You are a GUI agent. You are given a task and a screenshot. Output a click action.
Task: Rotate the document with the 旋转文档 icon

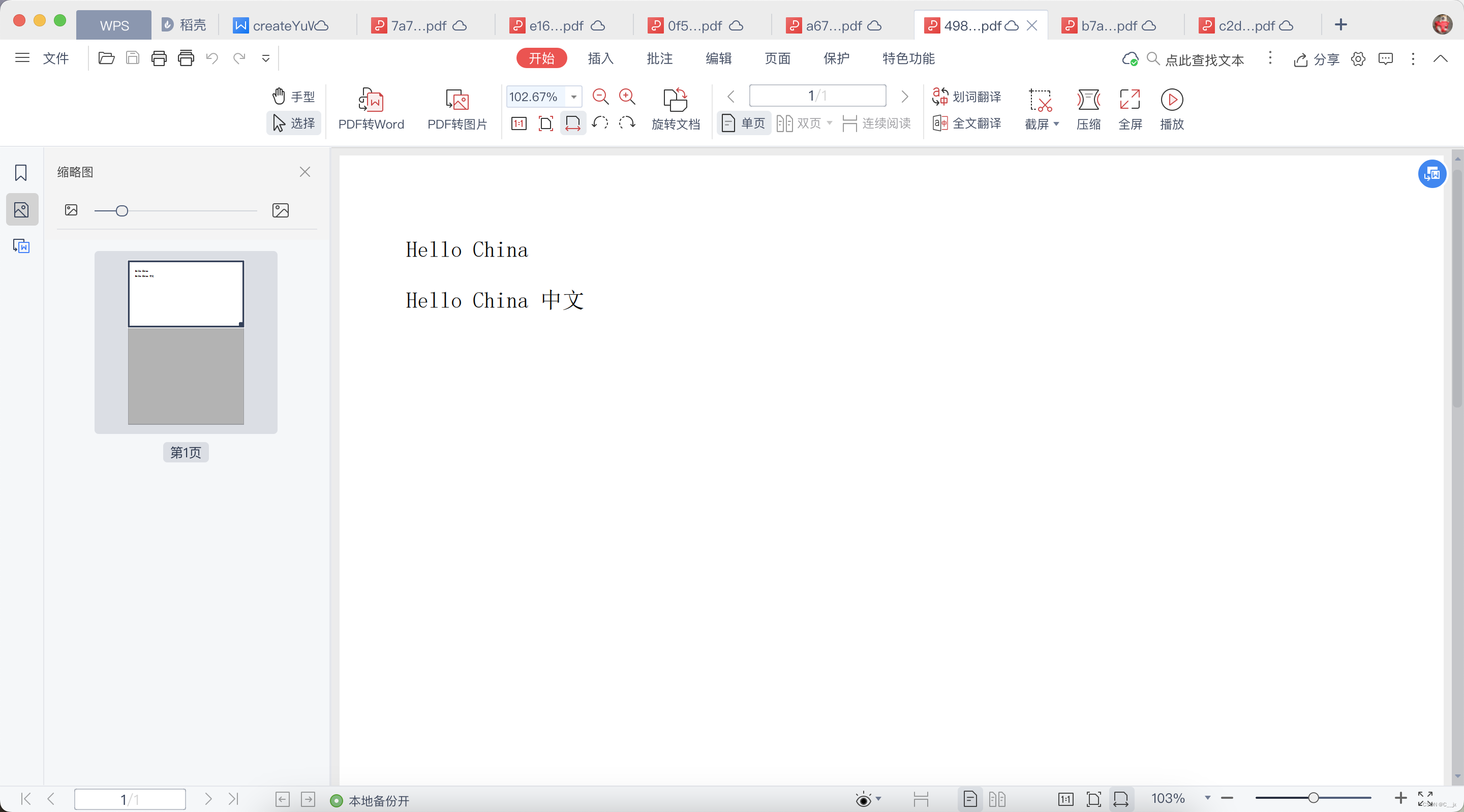675,101
